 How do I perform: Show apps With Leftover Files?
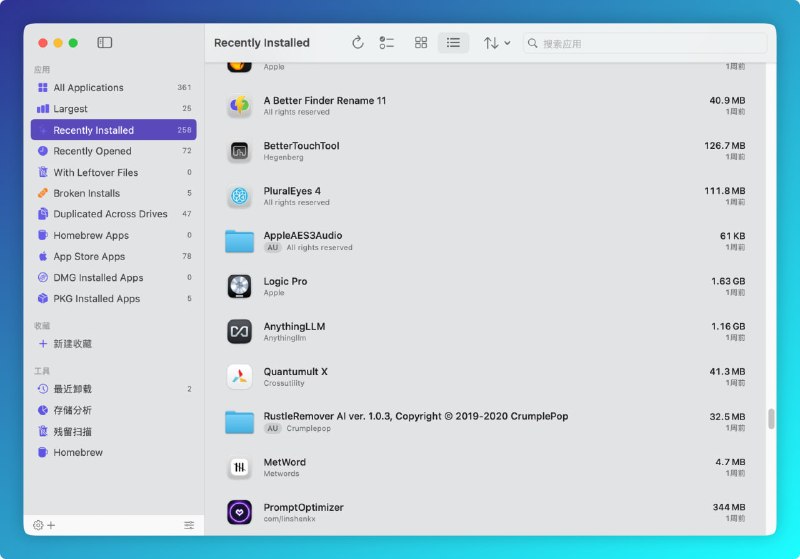tap(113, 172)
